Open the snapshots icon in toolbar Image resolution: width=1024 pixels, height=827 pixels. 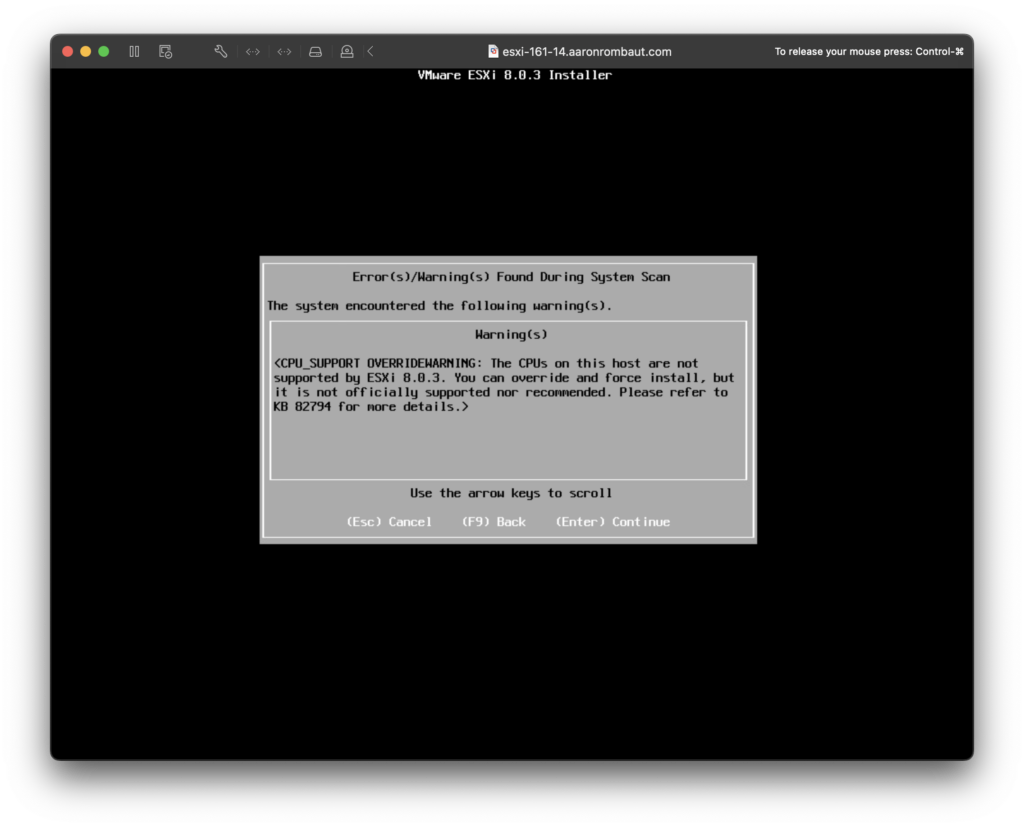[x=165, y=51]
